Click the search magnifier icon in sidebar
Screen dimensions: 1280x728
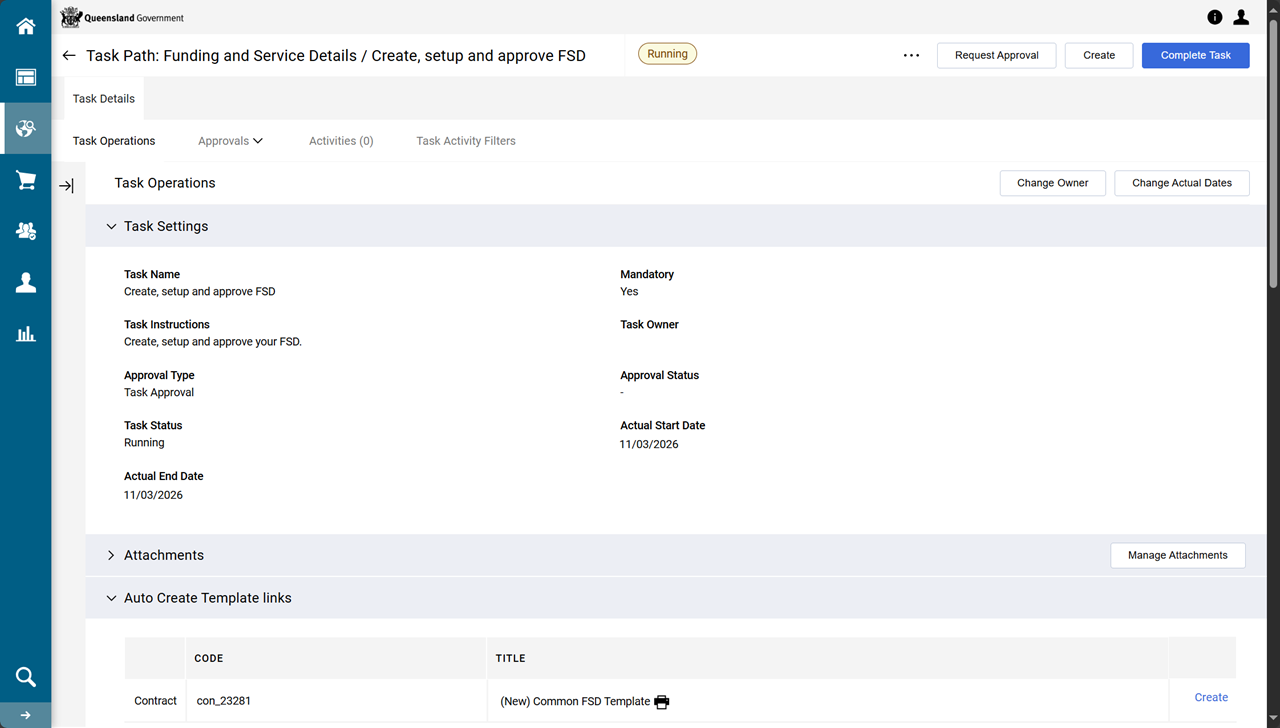26,677
